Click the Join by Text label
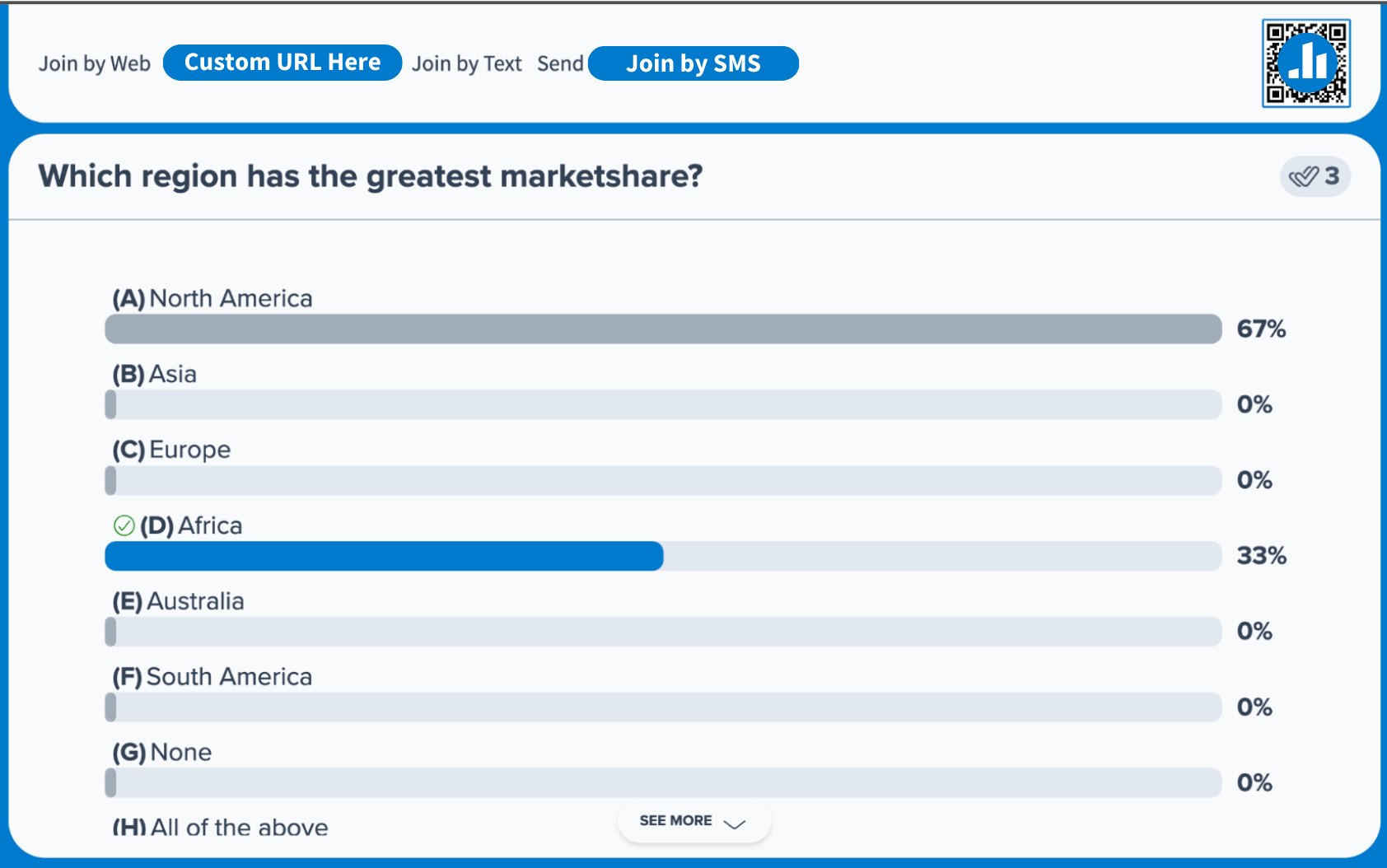Viewport: 1387px width, 868px height. point(467,63)
